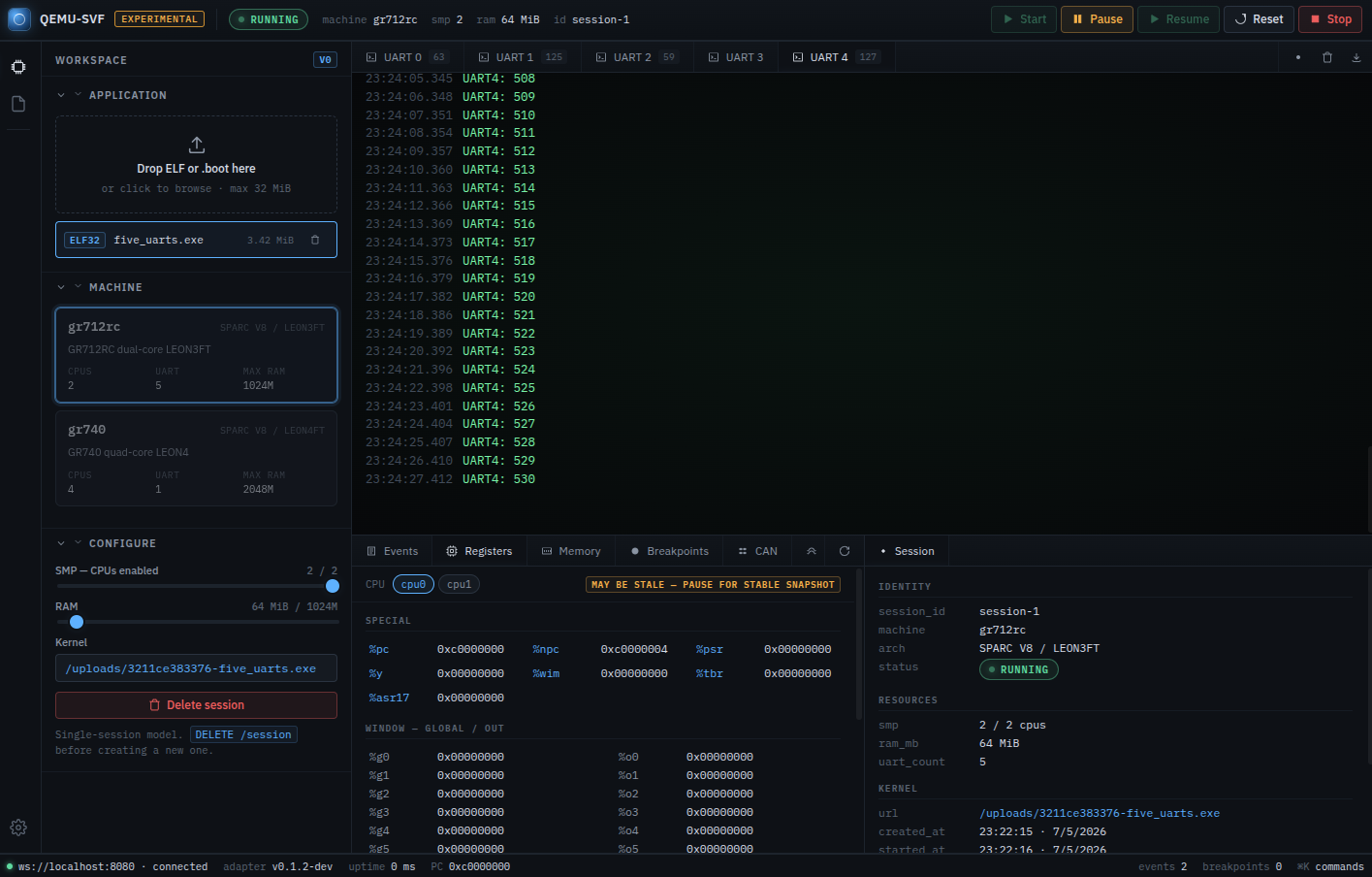The width and height of the screenshot is (1372, 877).
Task: Click the drop ELF upload area
Action: [196, 164]
